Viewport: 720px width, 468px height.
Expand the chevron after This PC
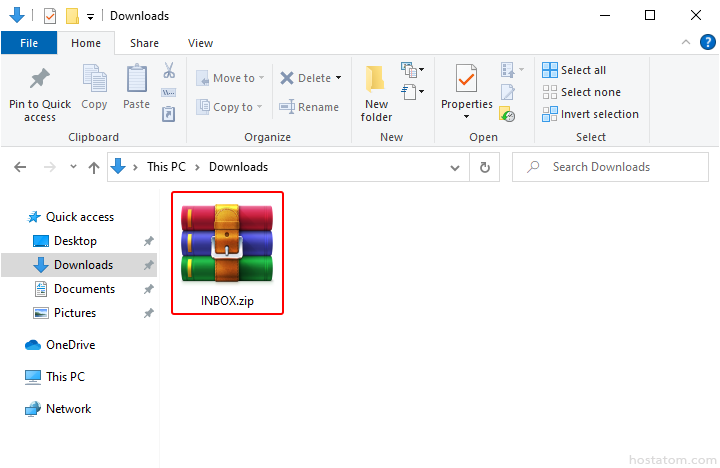197,168
